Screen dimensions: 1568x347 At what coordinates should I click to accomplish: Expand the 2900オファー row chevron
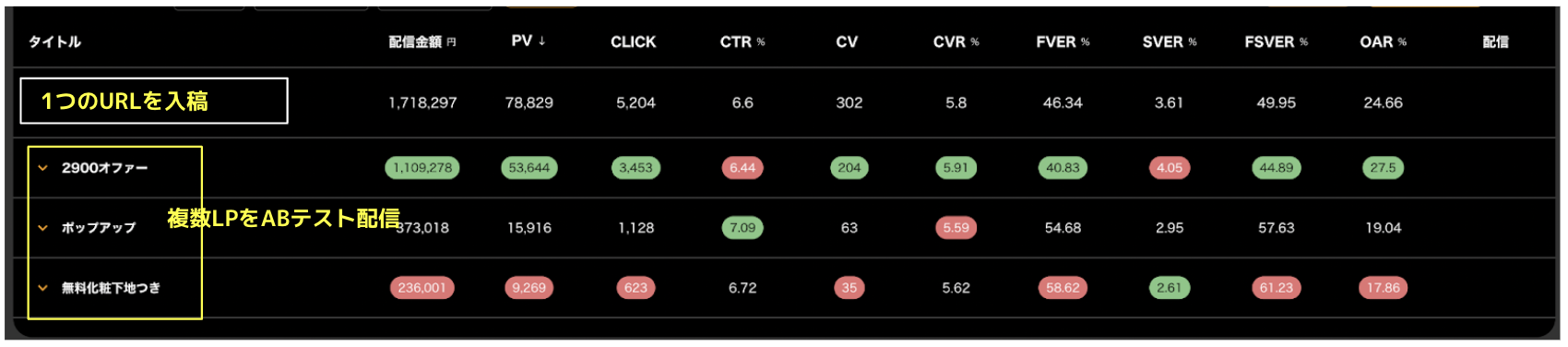pos(42,168)
